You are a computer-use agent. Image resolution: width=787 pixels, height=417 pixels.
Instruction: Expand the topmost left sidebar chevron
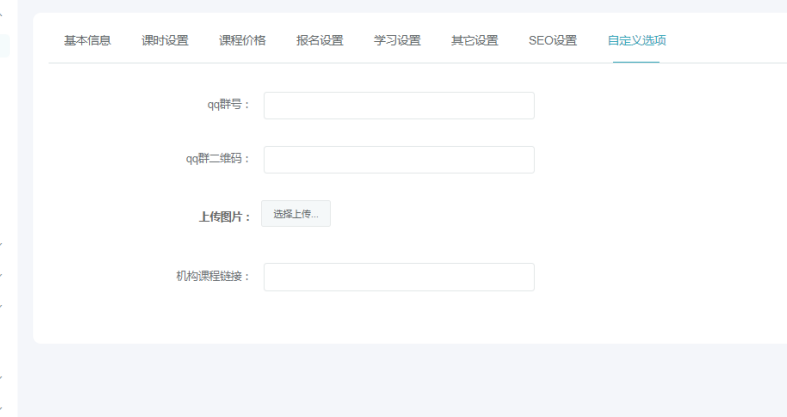click(x=2, y=15)
